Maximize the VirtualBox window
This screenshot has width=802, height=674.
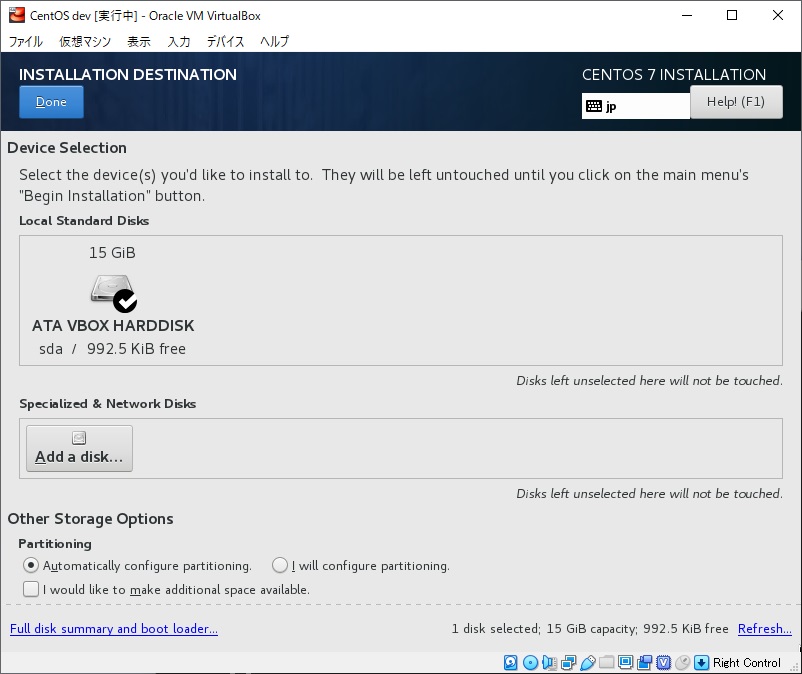click(732, 15)
